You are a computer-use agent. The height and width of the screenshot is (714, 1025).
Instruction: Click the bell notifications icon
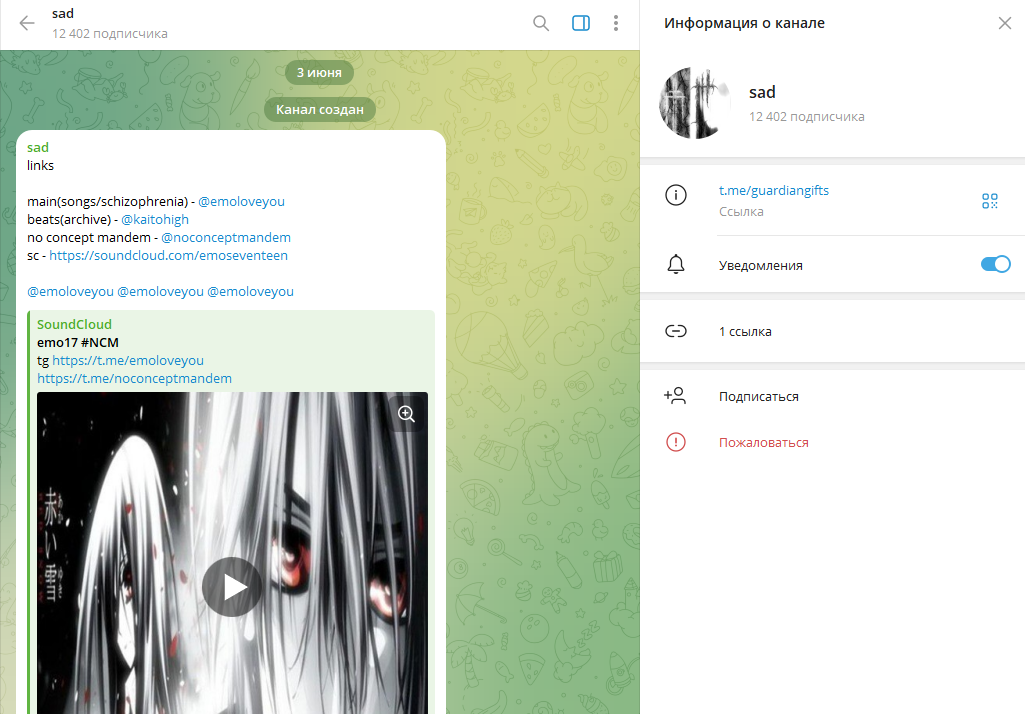pos(676,265)
